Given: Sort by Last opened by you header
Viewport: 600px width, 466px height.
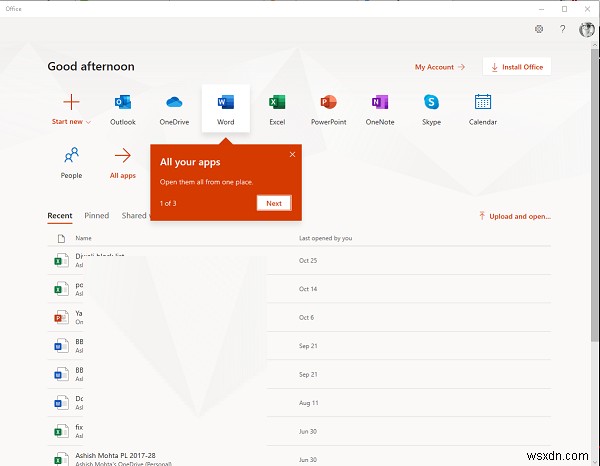Looking at the screenshot, I should tap(326, 238).
